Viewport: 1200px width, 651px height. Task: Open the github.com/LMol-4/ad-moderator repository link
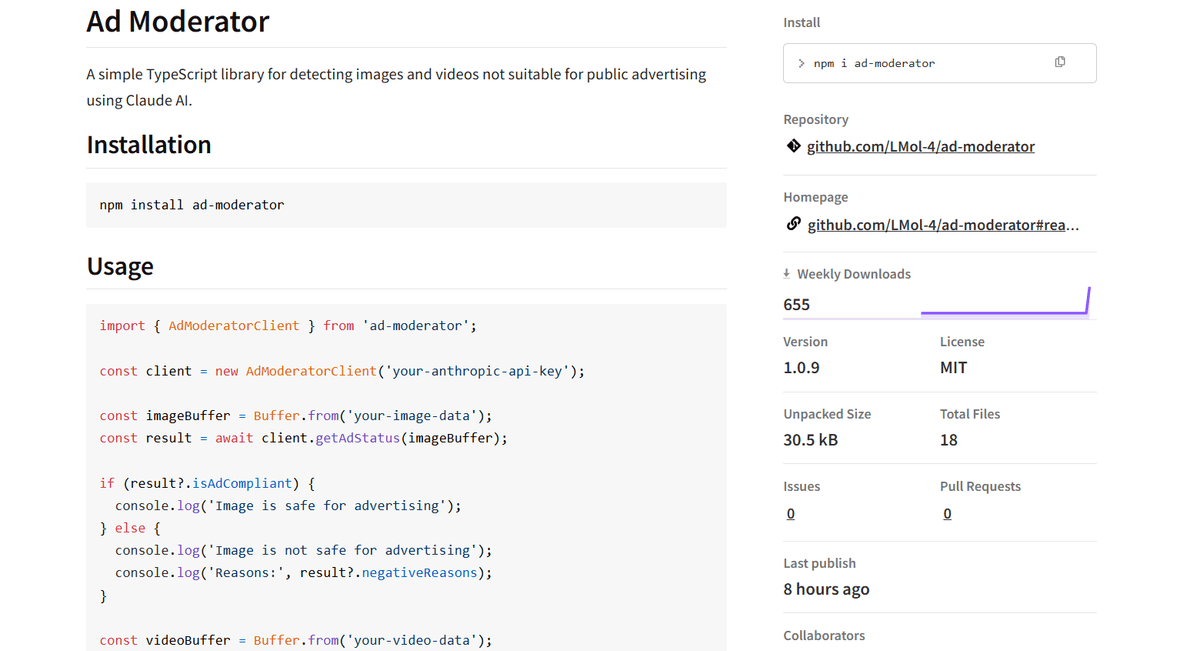[x=920, y=146]
